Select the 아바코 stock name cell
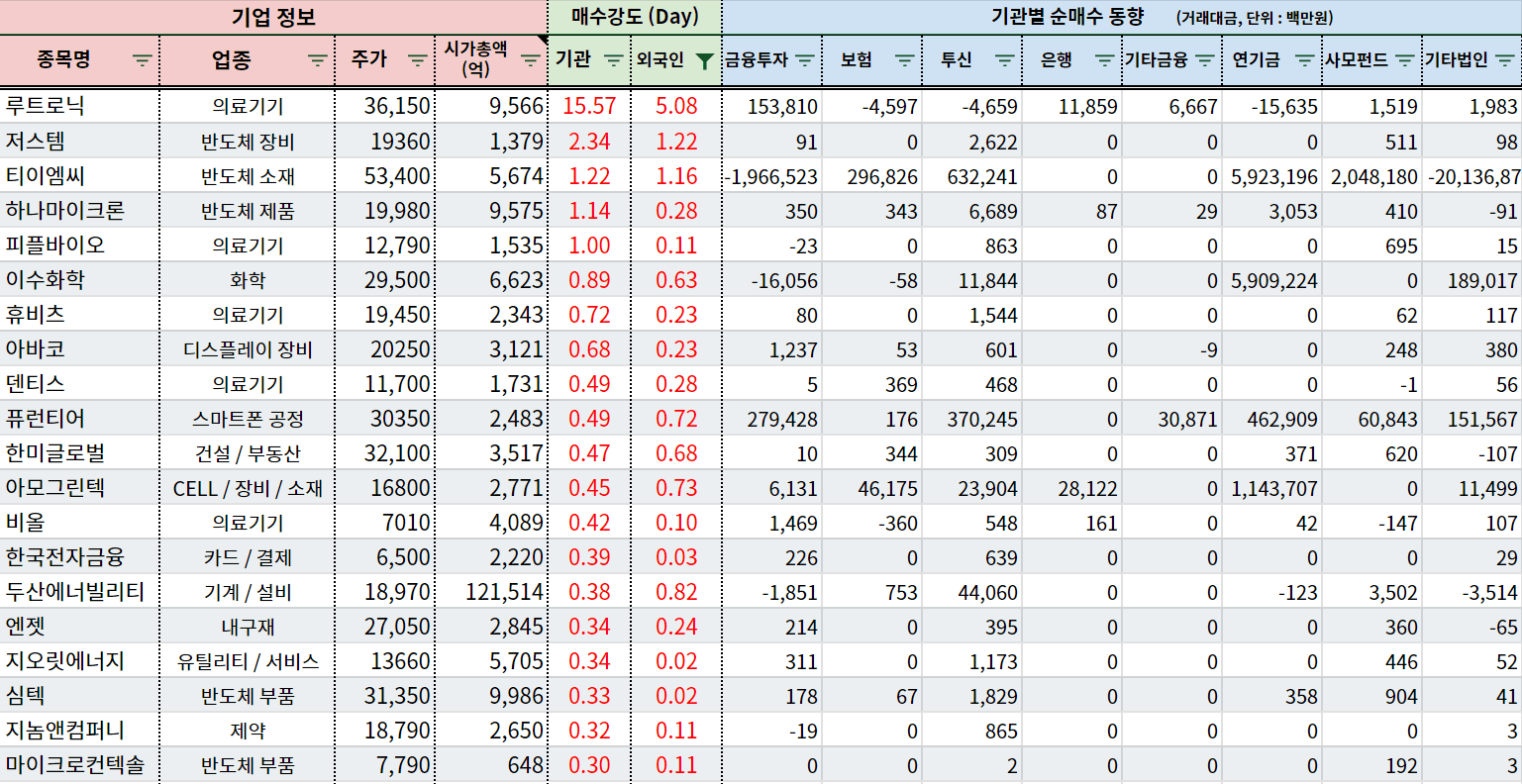This screenshot has width=1522, height=784. click(x=79, y=348)
